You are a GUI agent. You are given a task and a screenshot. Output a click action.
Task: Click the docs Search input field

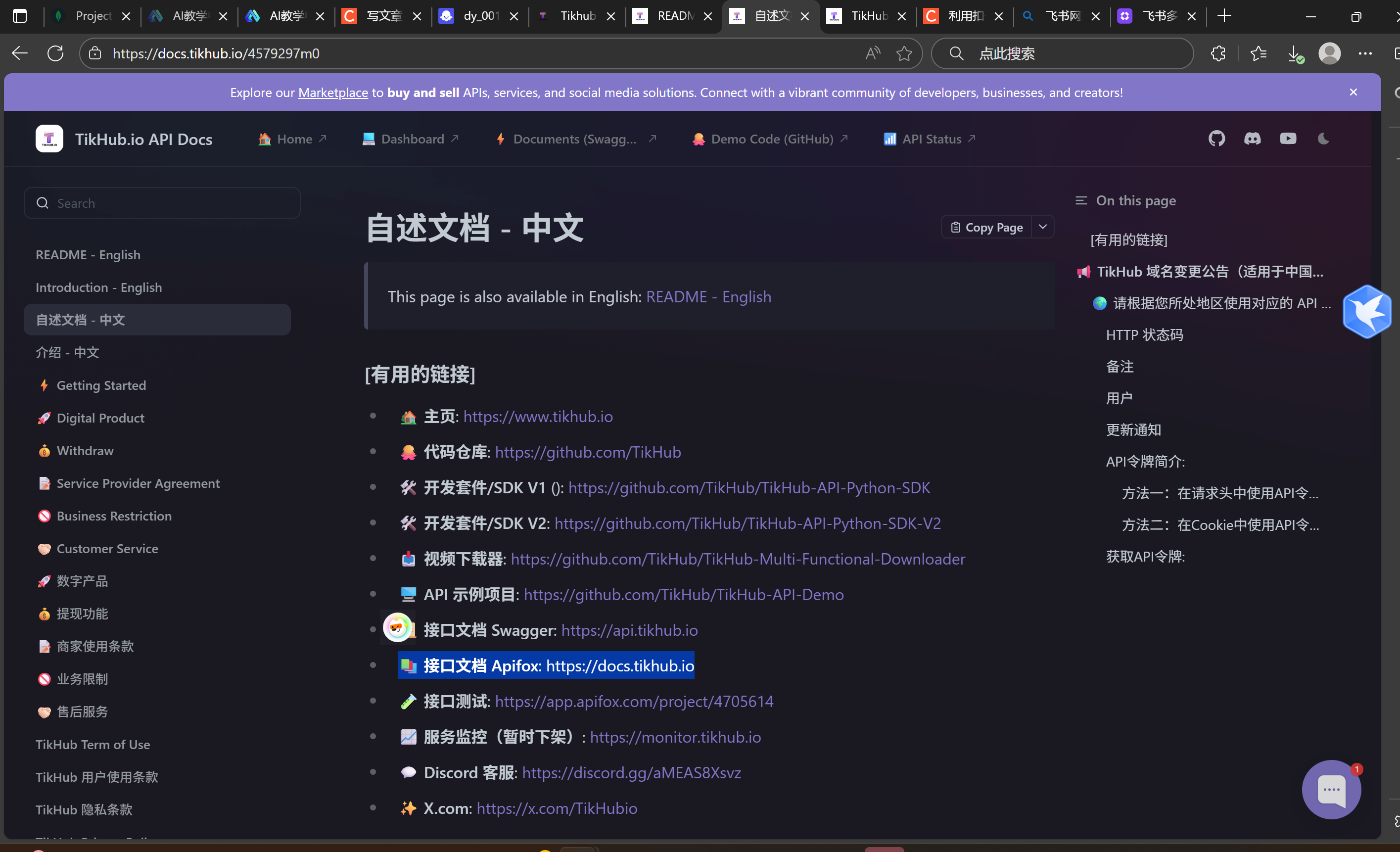[162, 203]
